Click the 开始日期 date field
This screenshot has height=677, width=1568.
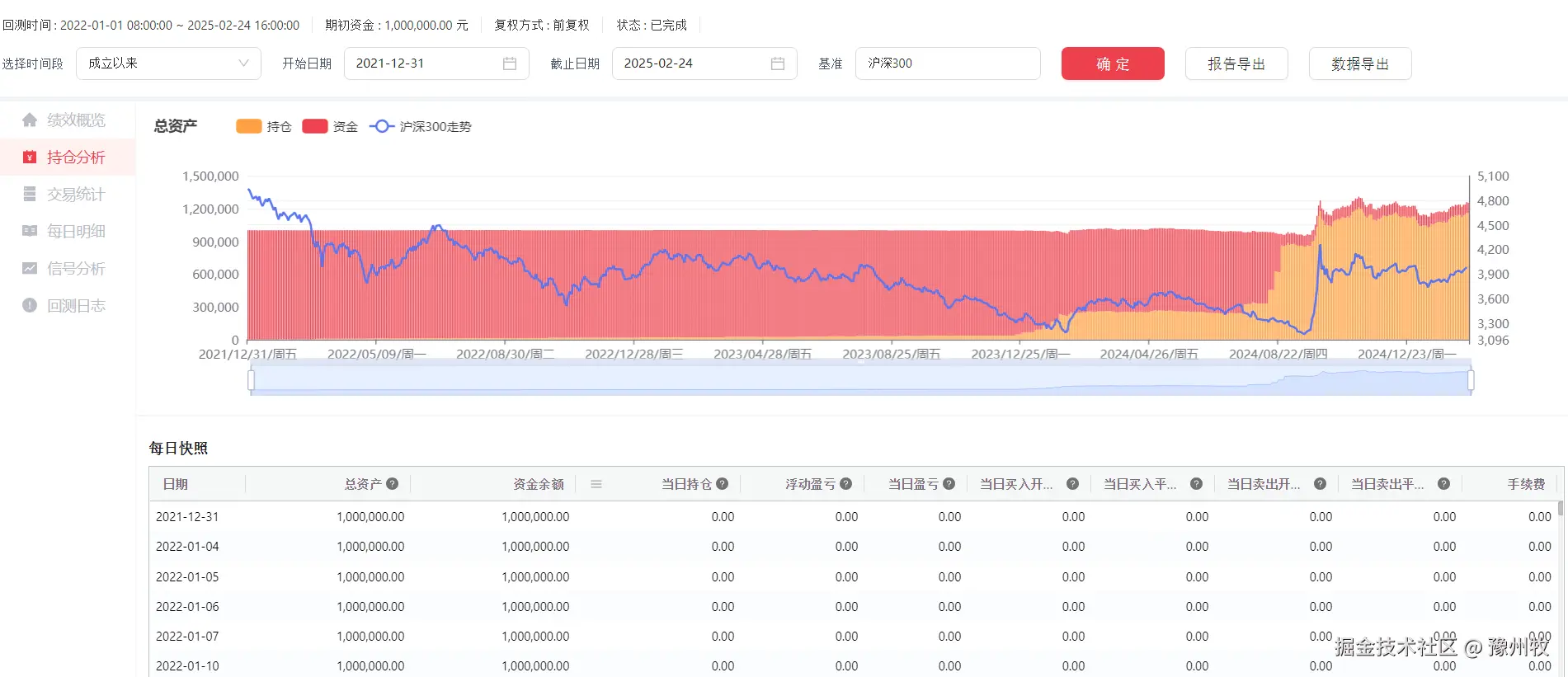tap(436, 63)
